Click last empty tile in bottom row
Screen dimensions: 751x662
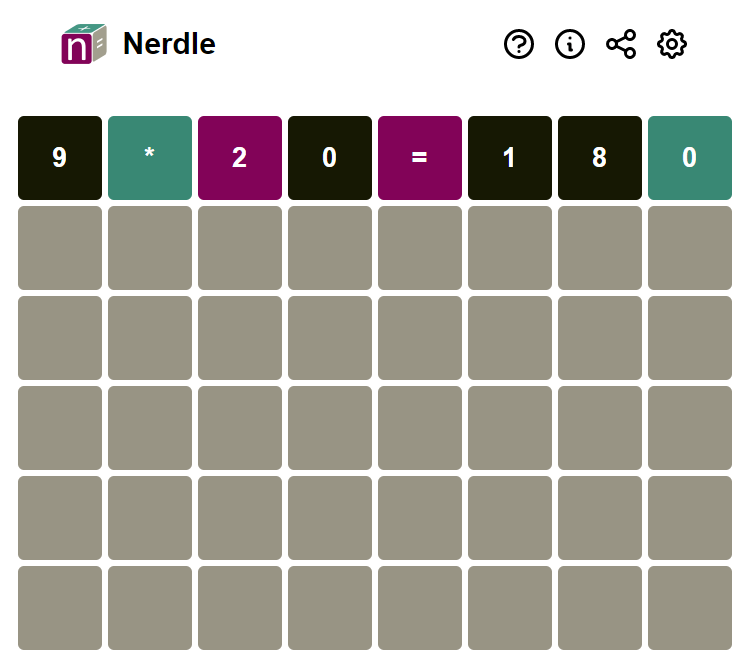[x=690, y=608]
